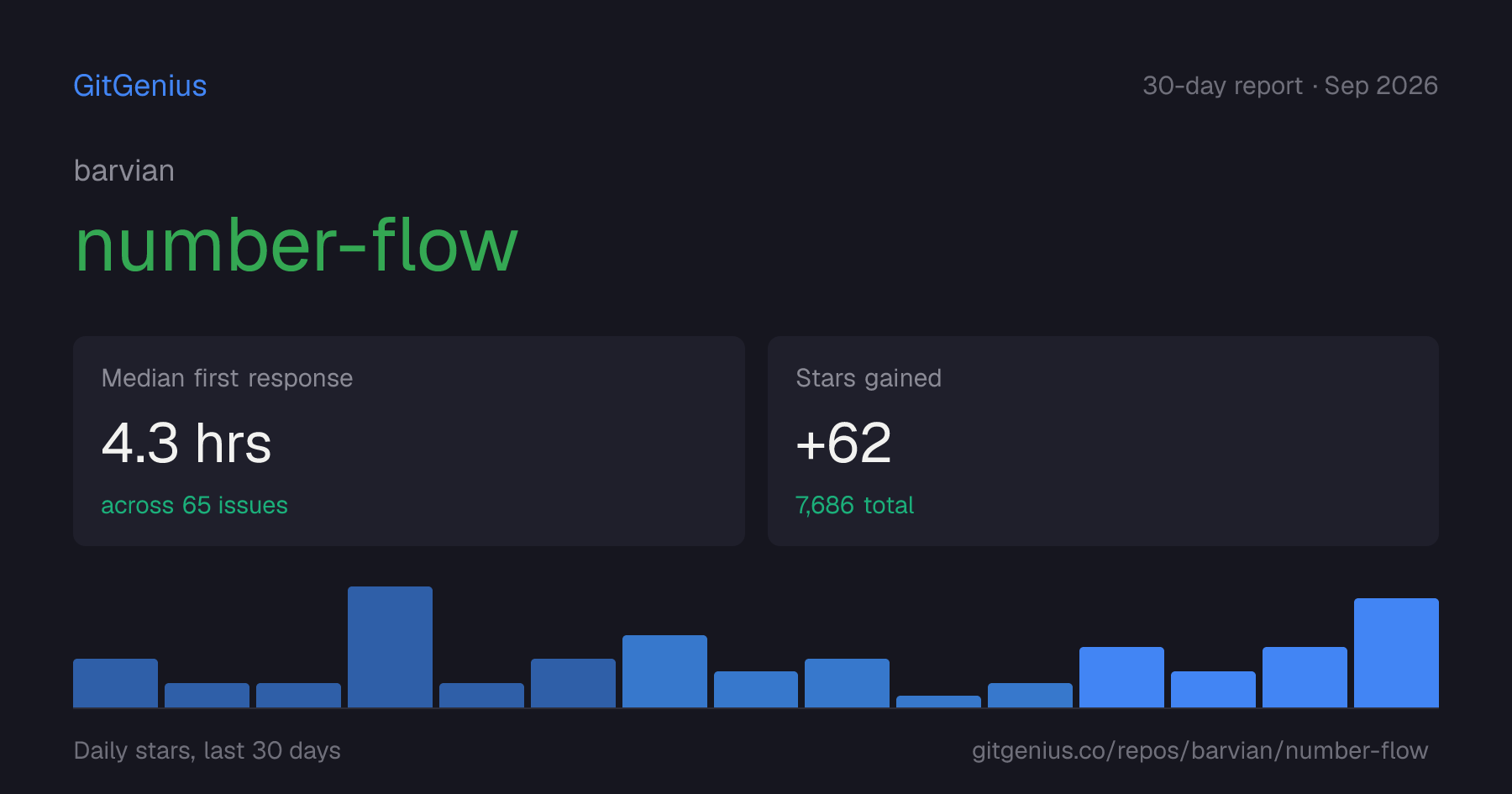The width and height of the screenshot is (1512, 794).
Task: Click the first bar of daily stars chart
Action: click(x=115, y=683)
